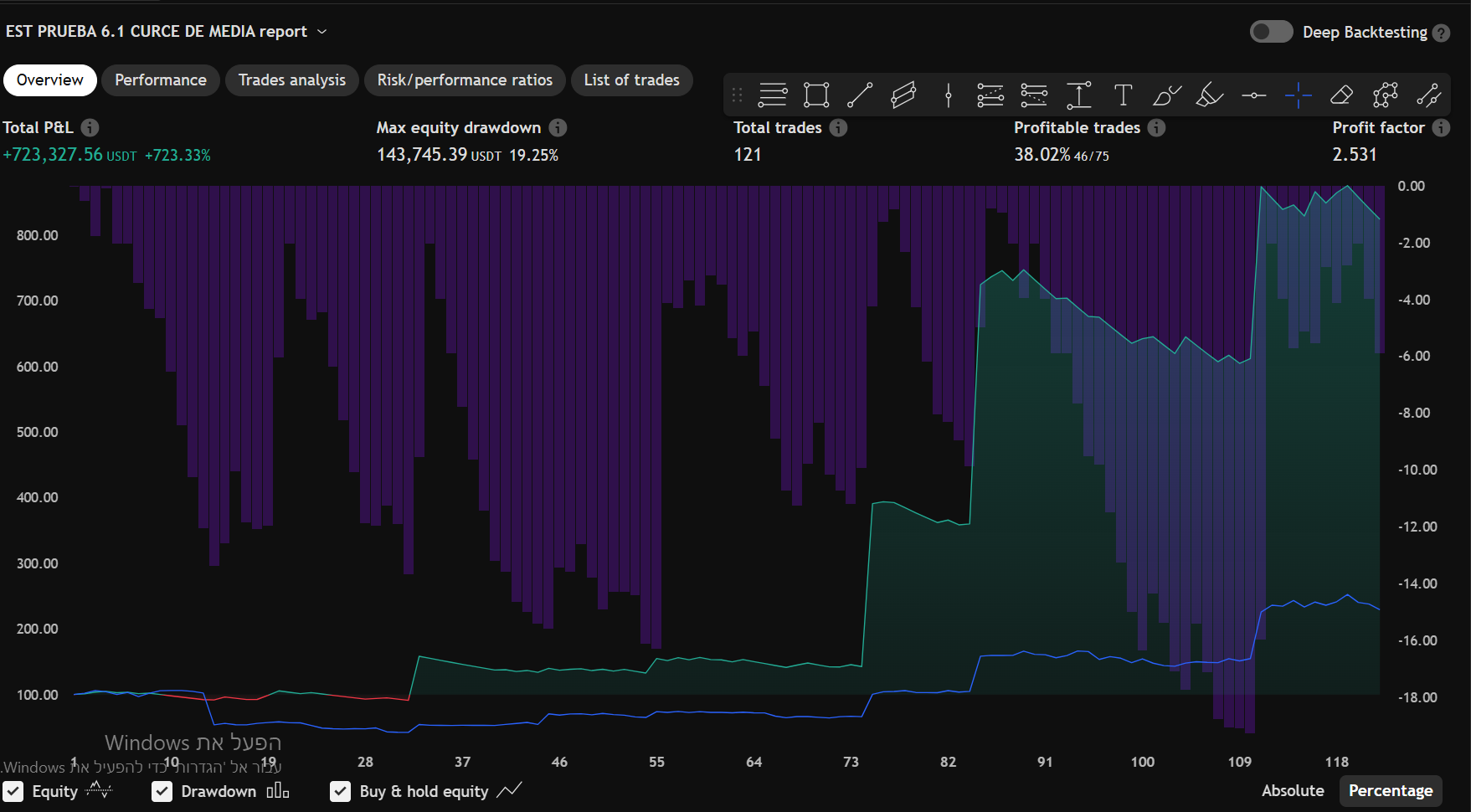
Task: Open the Max equity drawdown info icon
Action: pyautogui.click(x=558, y=127)
